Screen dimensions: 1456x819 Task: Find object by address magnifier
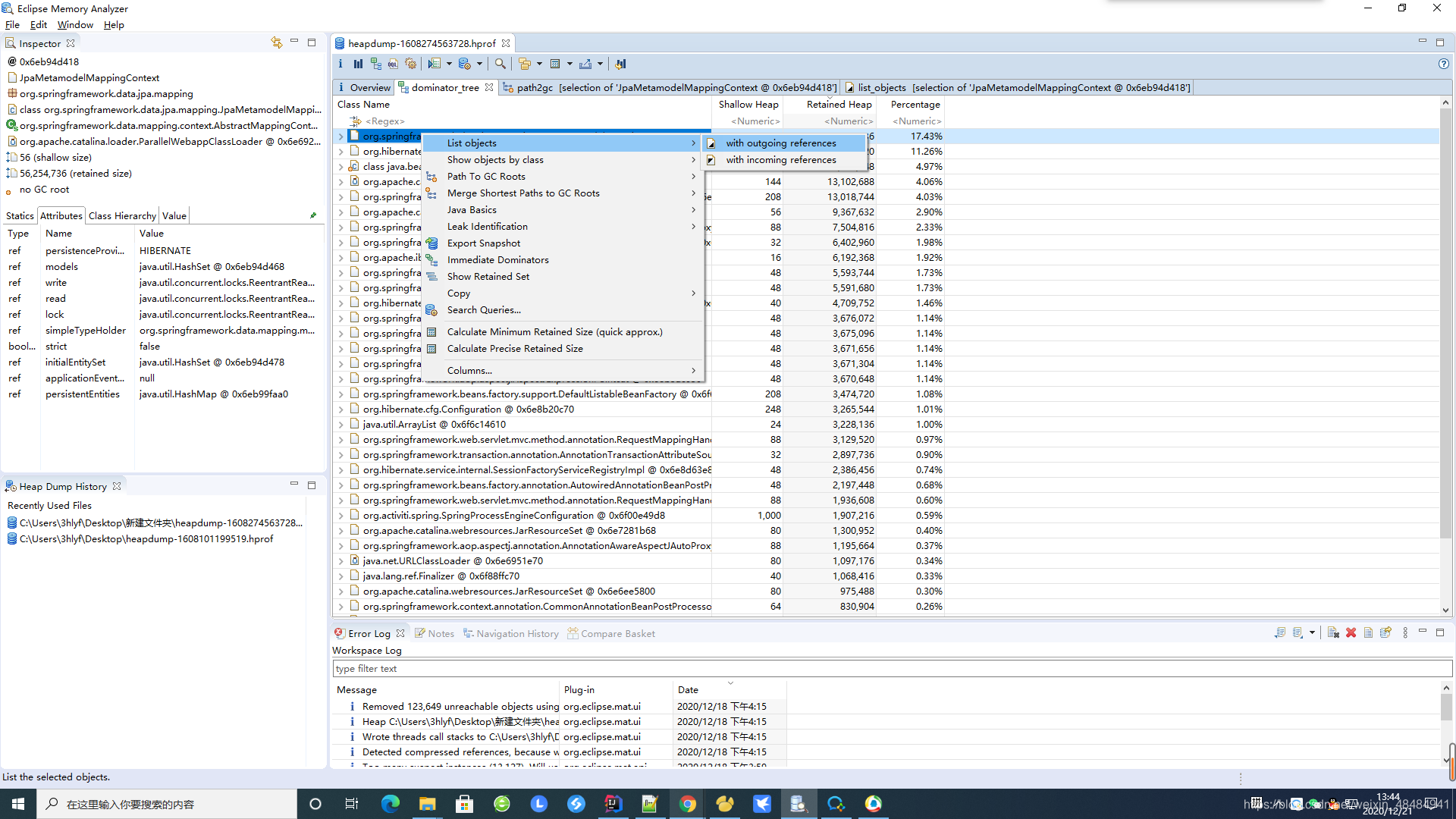[x=500, y=64]
